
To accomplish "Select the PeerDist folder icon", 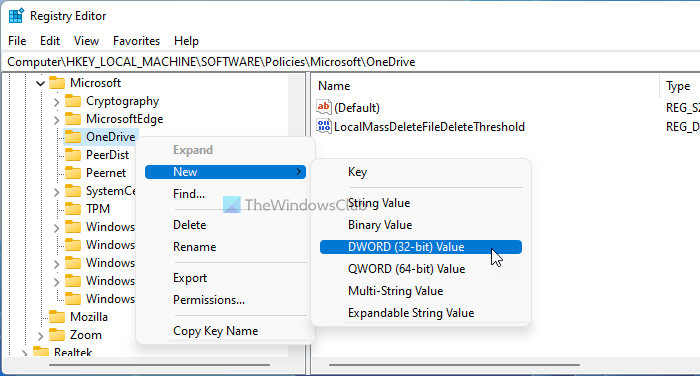I will (73, 155).
